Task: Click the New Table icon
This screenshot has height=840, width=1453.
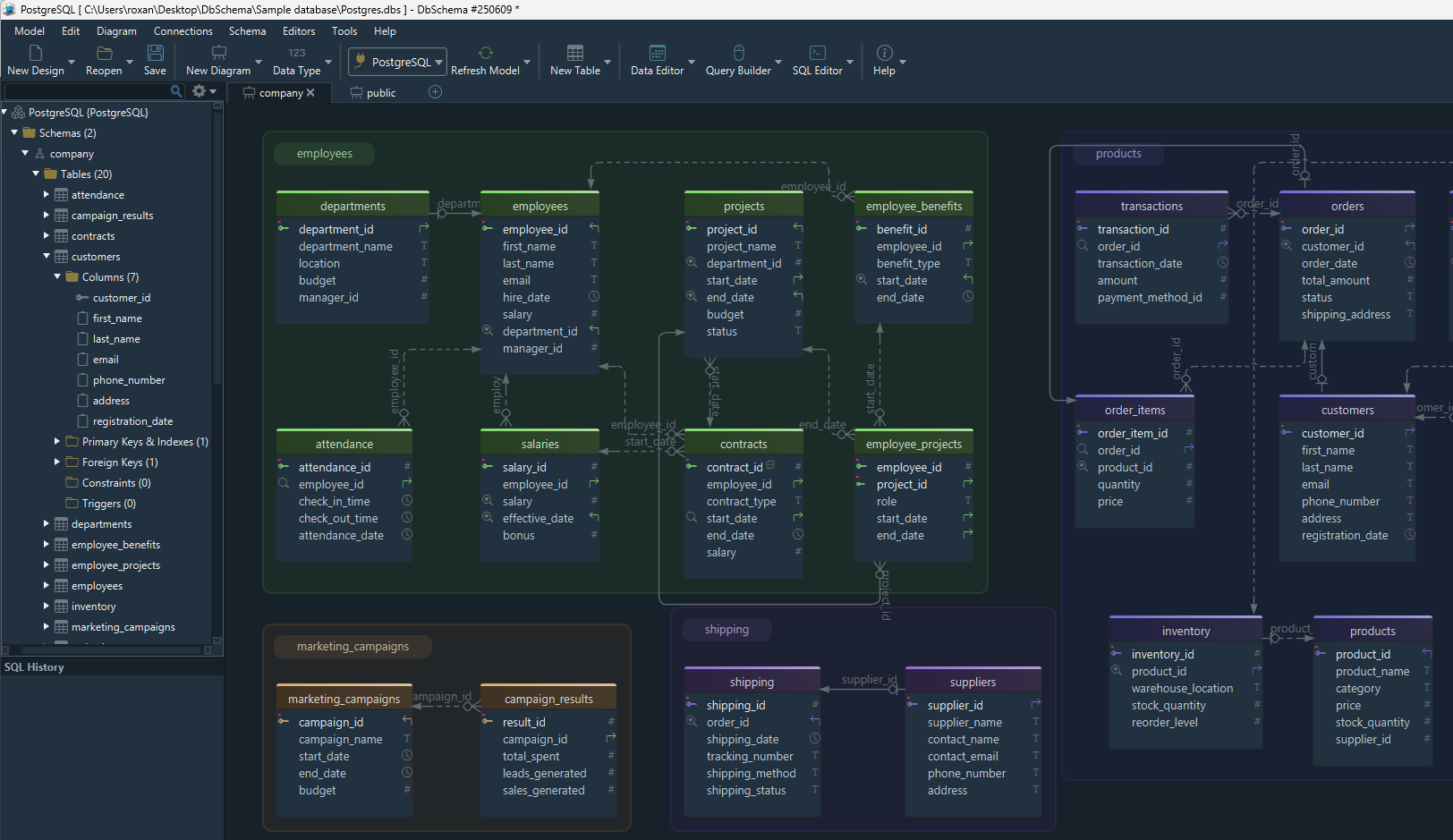Action: tap(575, 53)
